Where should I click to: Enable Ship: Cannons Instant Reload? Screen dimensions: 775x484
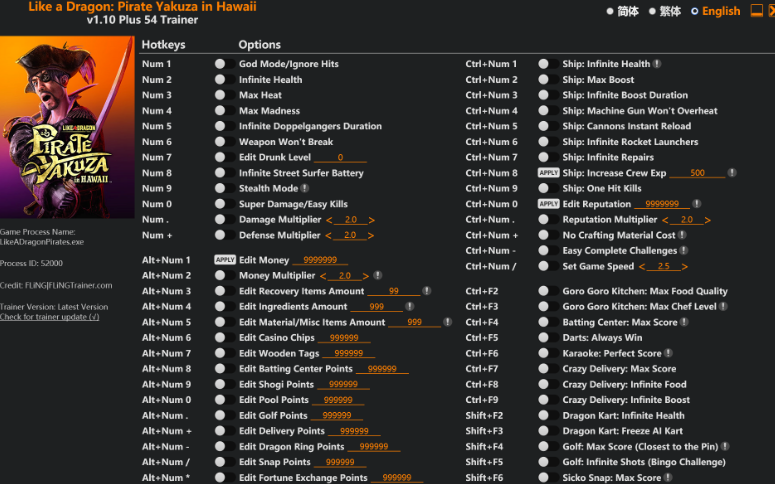pos(548,126)
